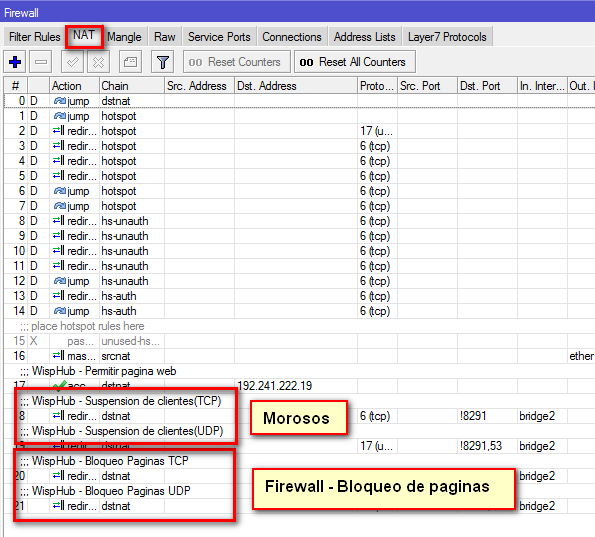595x537 pixels.
Task: Click the Reset Counters button
Action: [236, 62]
